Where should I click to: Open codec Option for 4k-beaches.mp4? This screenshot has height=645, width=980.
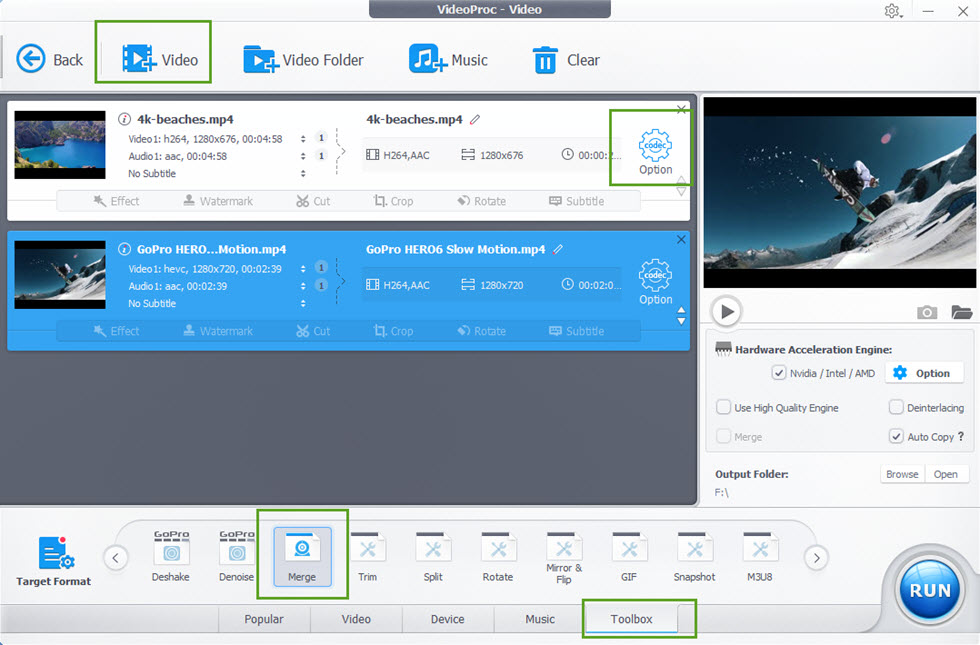click(x=655, y=152)
